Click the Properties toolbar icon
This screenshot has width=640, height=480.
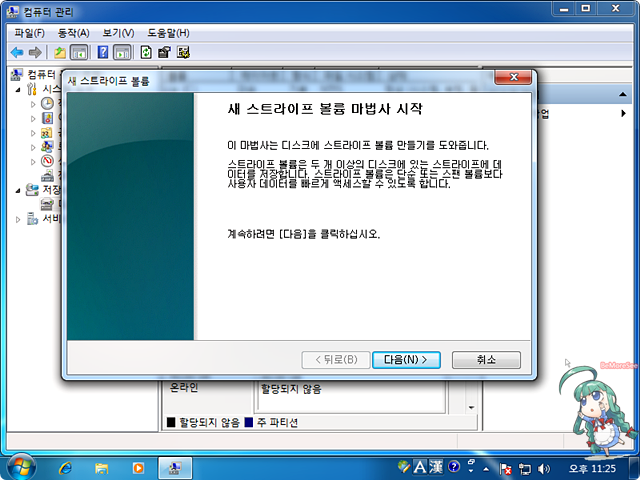click(165, 52)
